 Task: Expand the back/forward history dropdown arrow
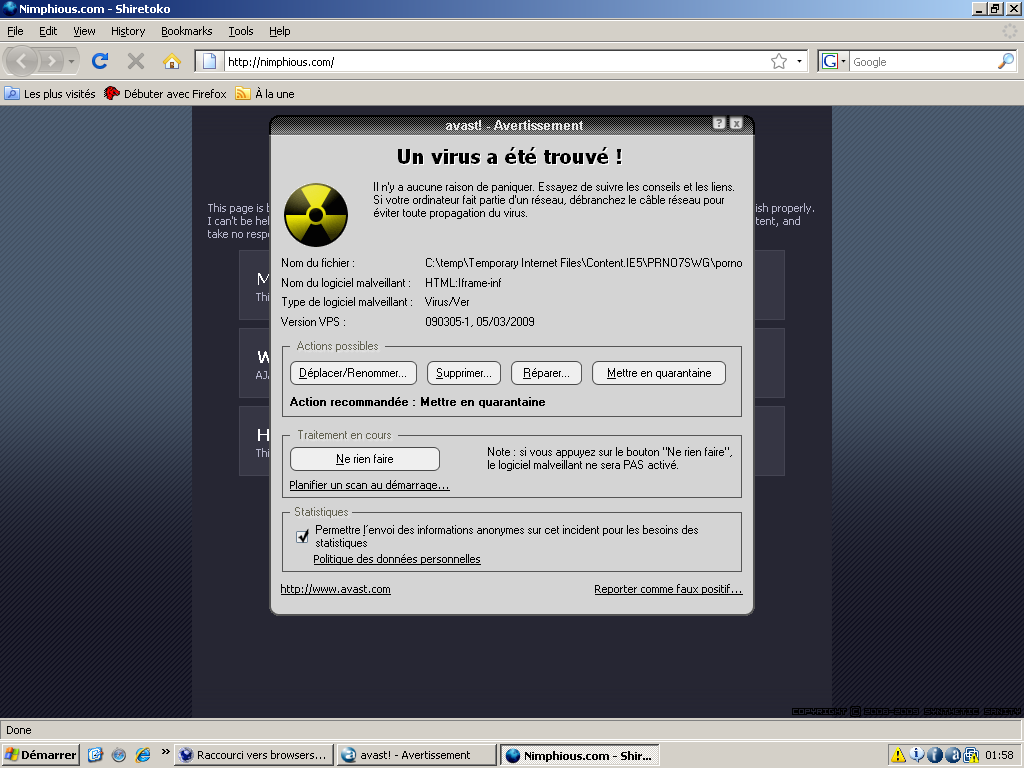[x=71, y=62]
